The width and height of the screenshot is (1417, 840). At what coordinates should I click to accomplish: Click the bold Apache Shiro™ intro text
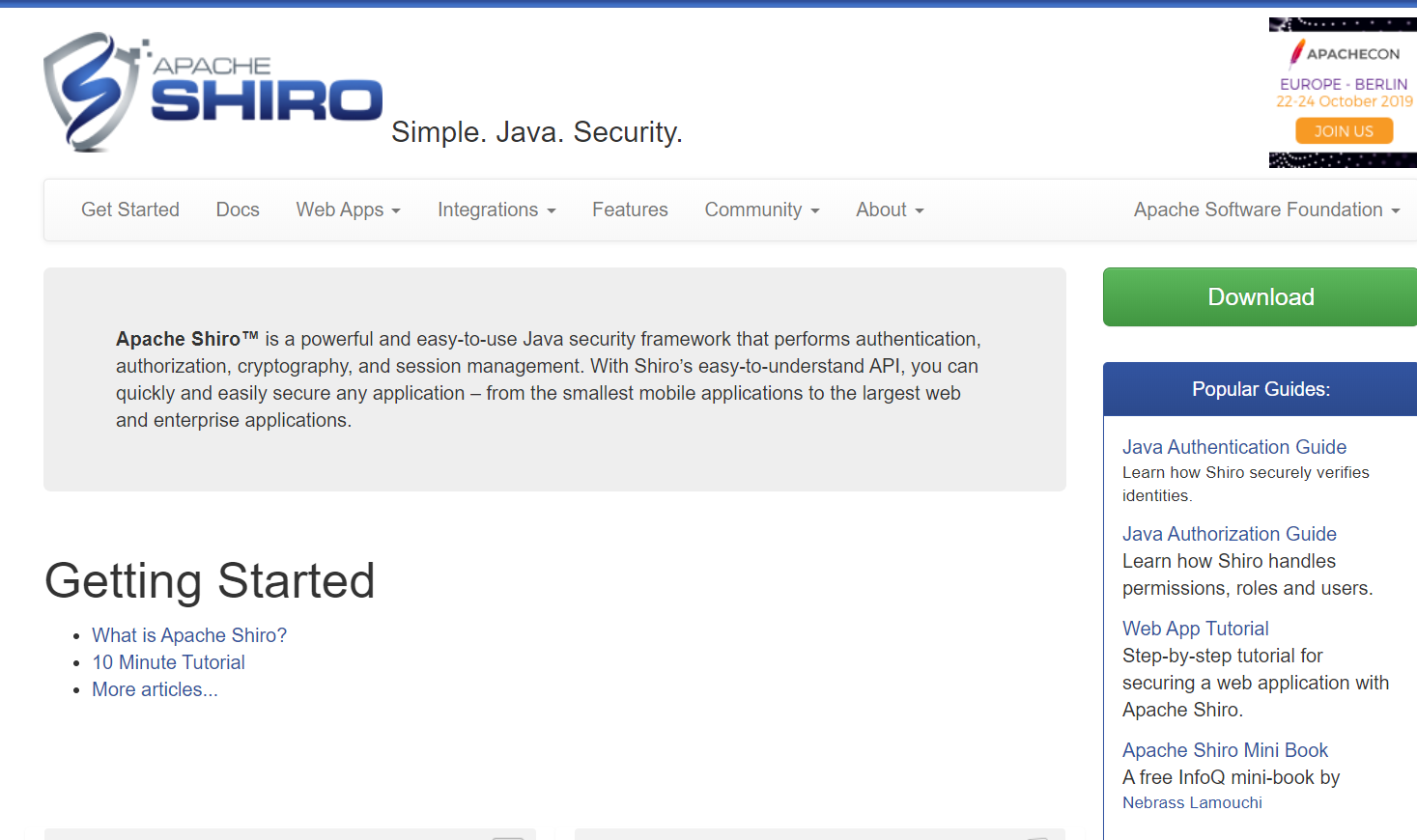point(187,339)
